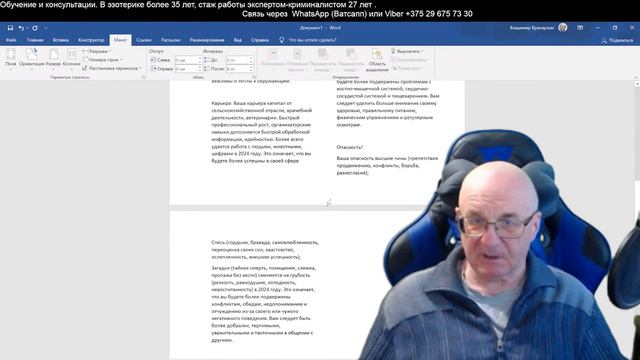Screen dimensions: 640x360
Task: Switch to the Конструктор ribbon tab
Action: tap(91, 40)
